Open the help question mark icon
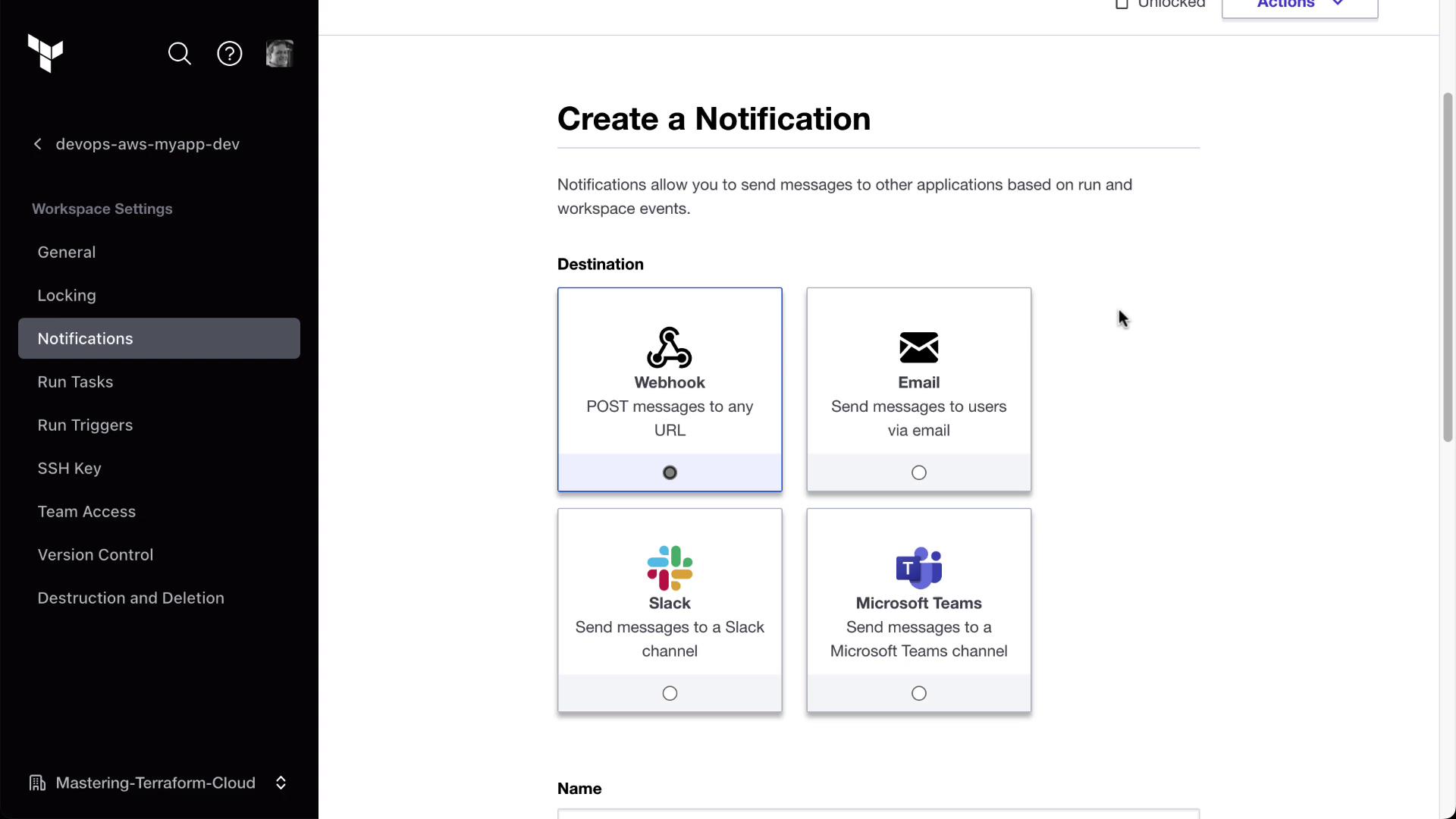This screenshot has height=819, width=1456. [x=230, y=54]
